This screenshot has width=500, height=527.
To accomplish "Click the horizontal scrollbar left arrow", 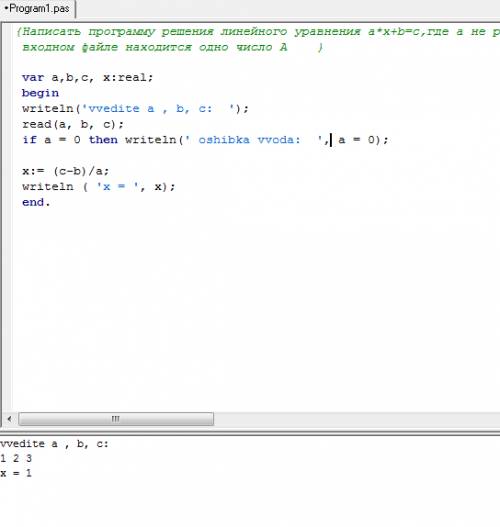I will [x=9, y=419].
